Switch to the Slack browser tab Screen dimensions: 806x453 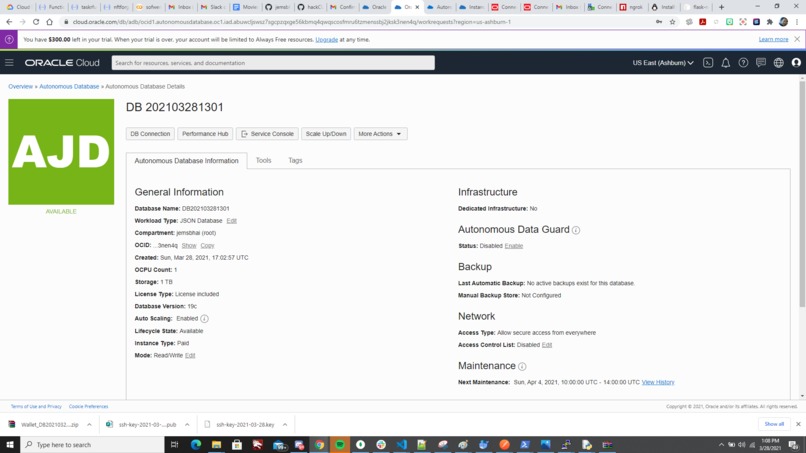[212, 7]
